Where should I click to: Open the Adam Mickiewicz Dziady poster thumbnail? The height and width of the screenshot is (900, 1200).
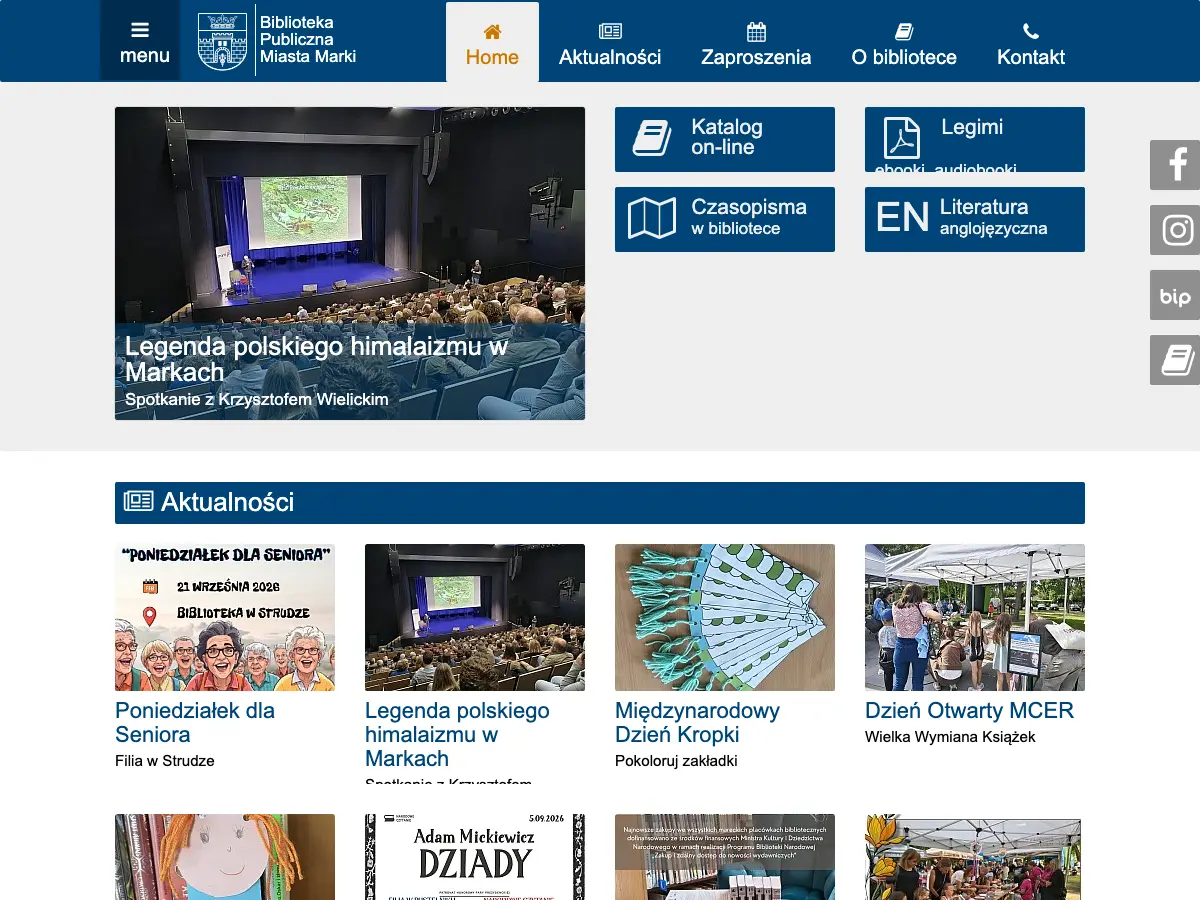click(475, 857)
